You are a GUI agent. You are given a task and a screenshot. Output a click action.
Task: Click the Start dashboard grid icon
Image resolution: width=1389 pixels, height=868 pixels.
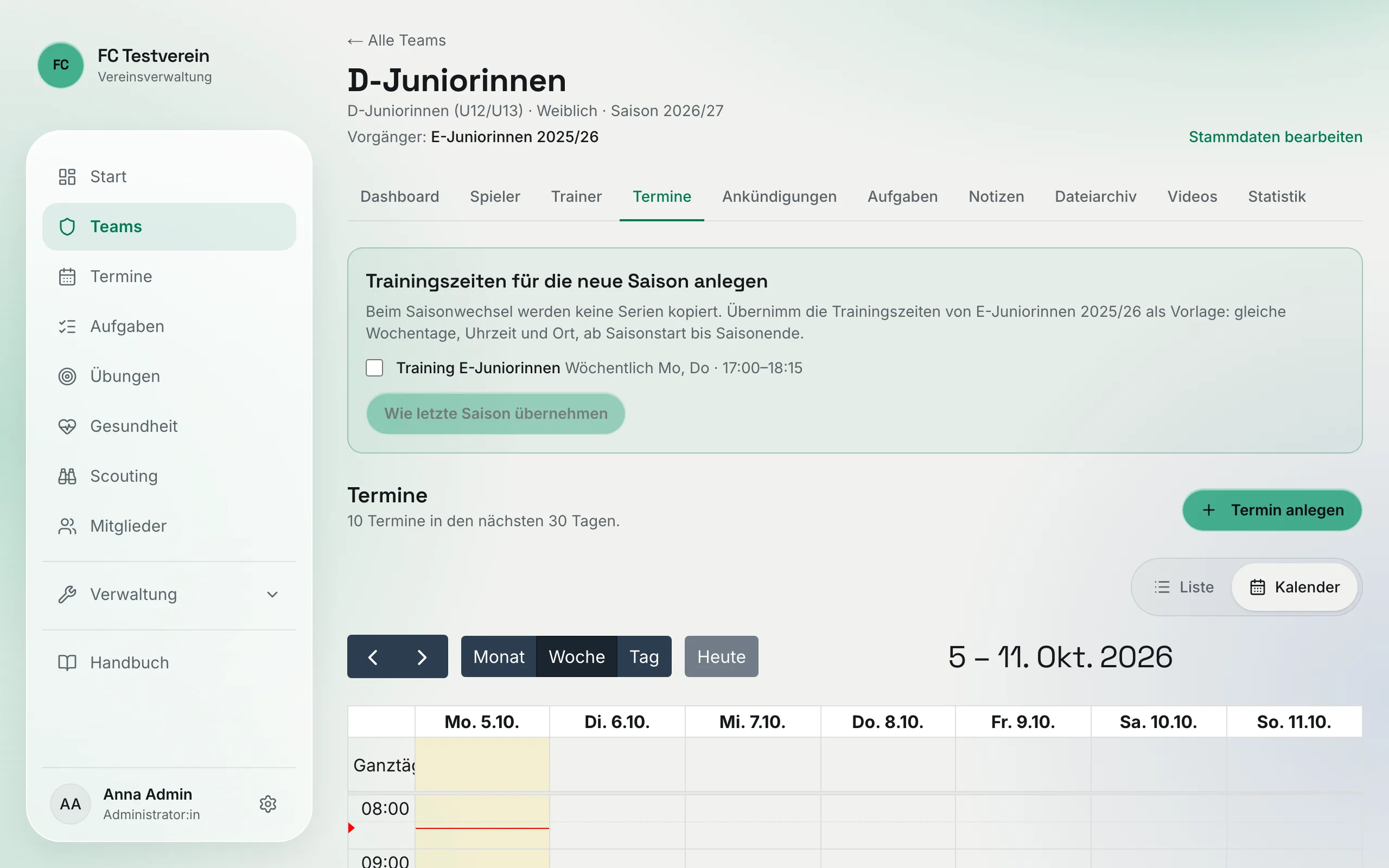[x=67, y=177]
